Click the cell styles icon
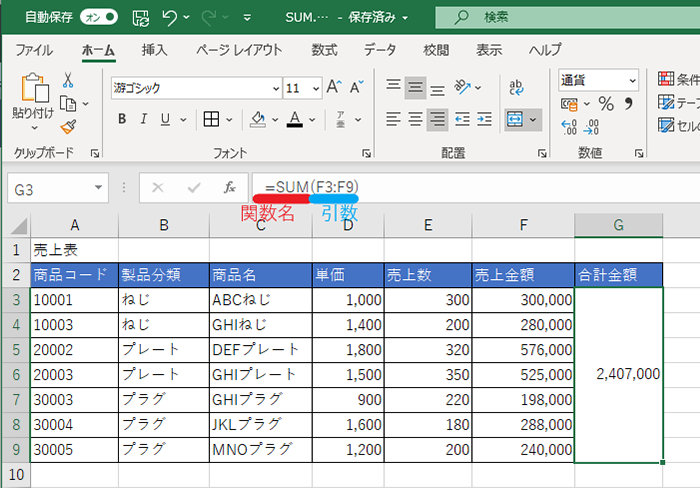Viewport: 700px width, 488px height. coord(666,125)
